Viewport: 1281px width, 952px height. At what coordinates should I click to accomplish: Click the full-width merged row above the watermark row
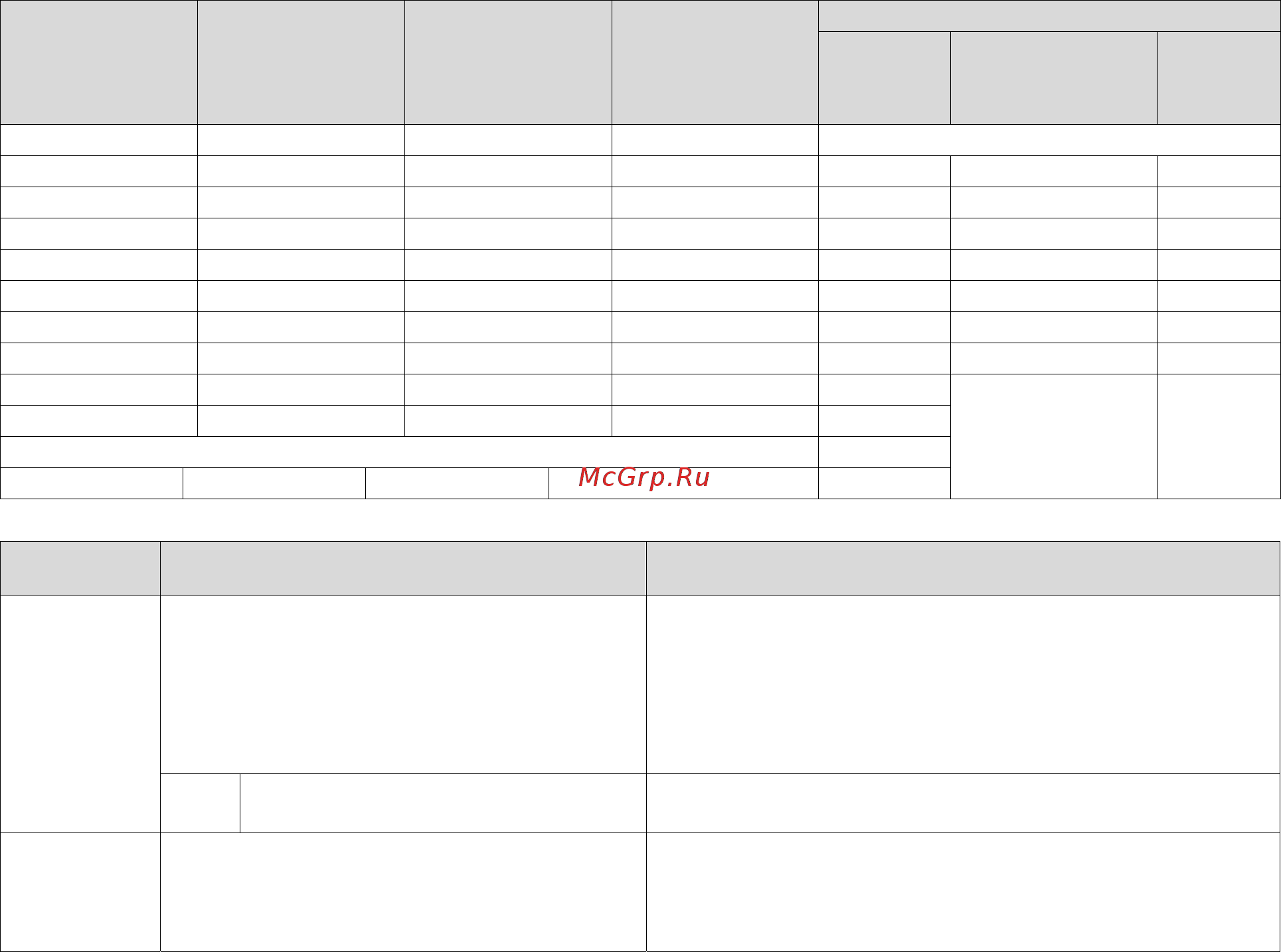coord(409,452)
